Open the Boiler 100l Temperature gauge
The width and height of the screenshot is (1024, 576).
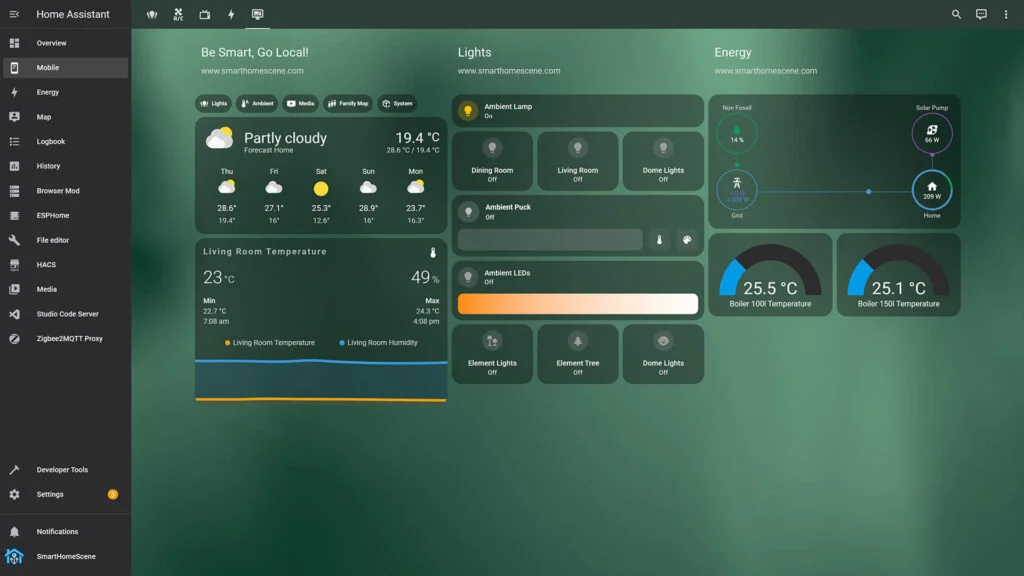click(x=769, y=275)
